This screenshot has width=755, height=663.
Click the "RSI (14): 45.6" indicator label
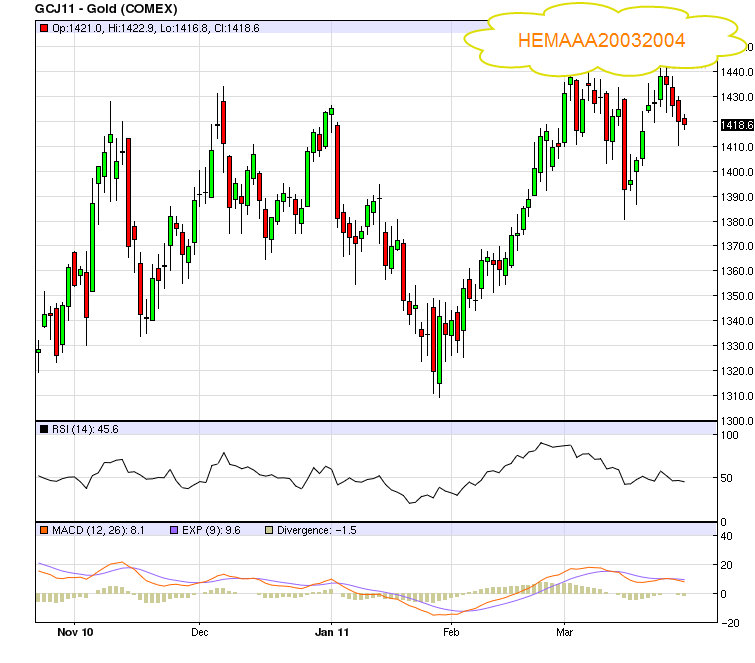coord(85,429)
